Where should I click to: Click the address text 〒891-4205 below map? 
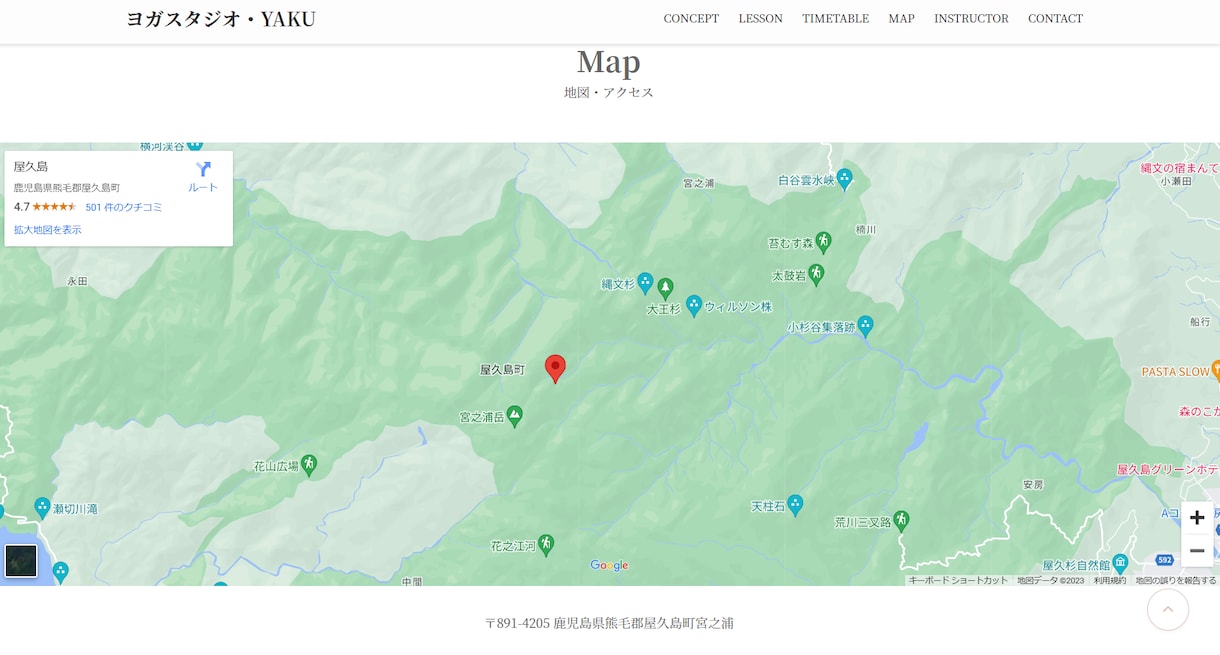(609, 623)
